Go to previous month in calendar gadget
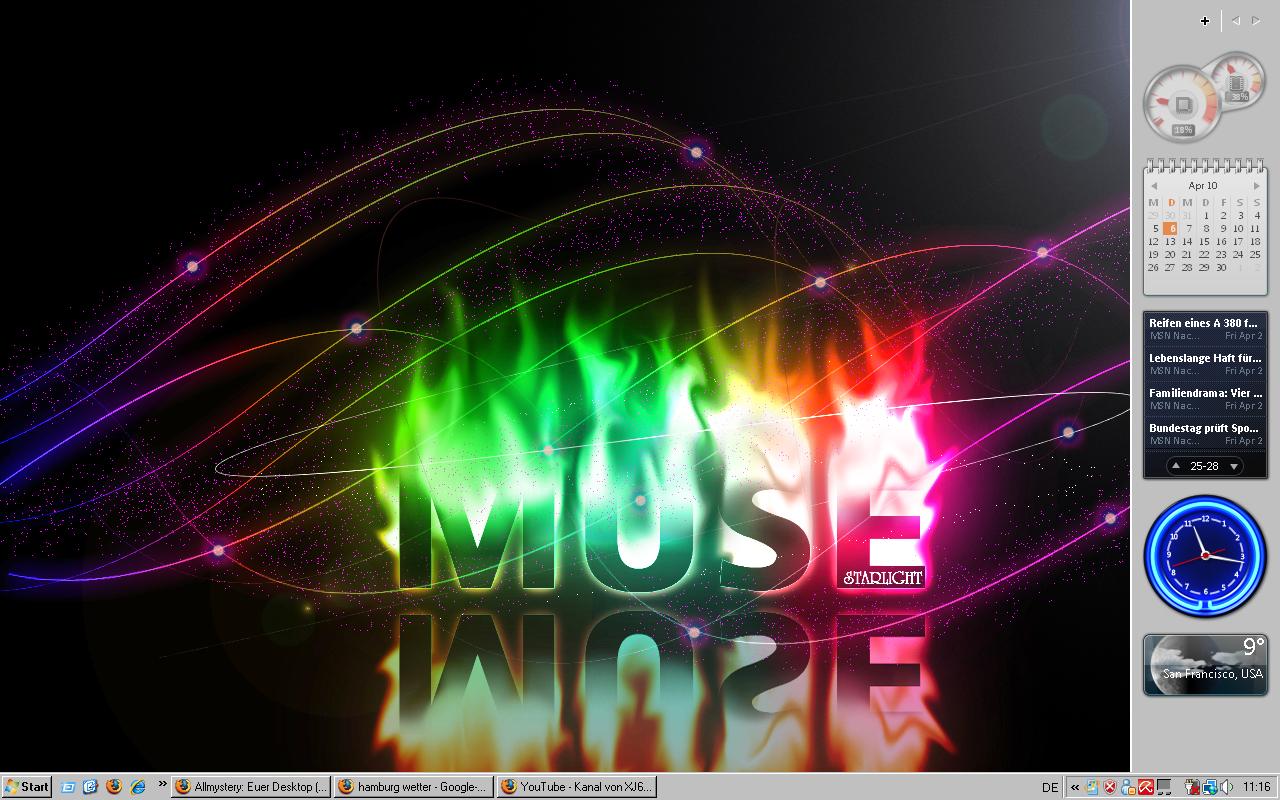Screen dimensions: 1280x800 pos(1153,186)
